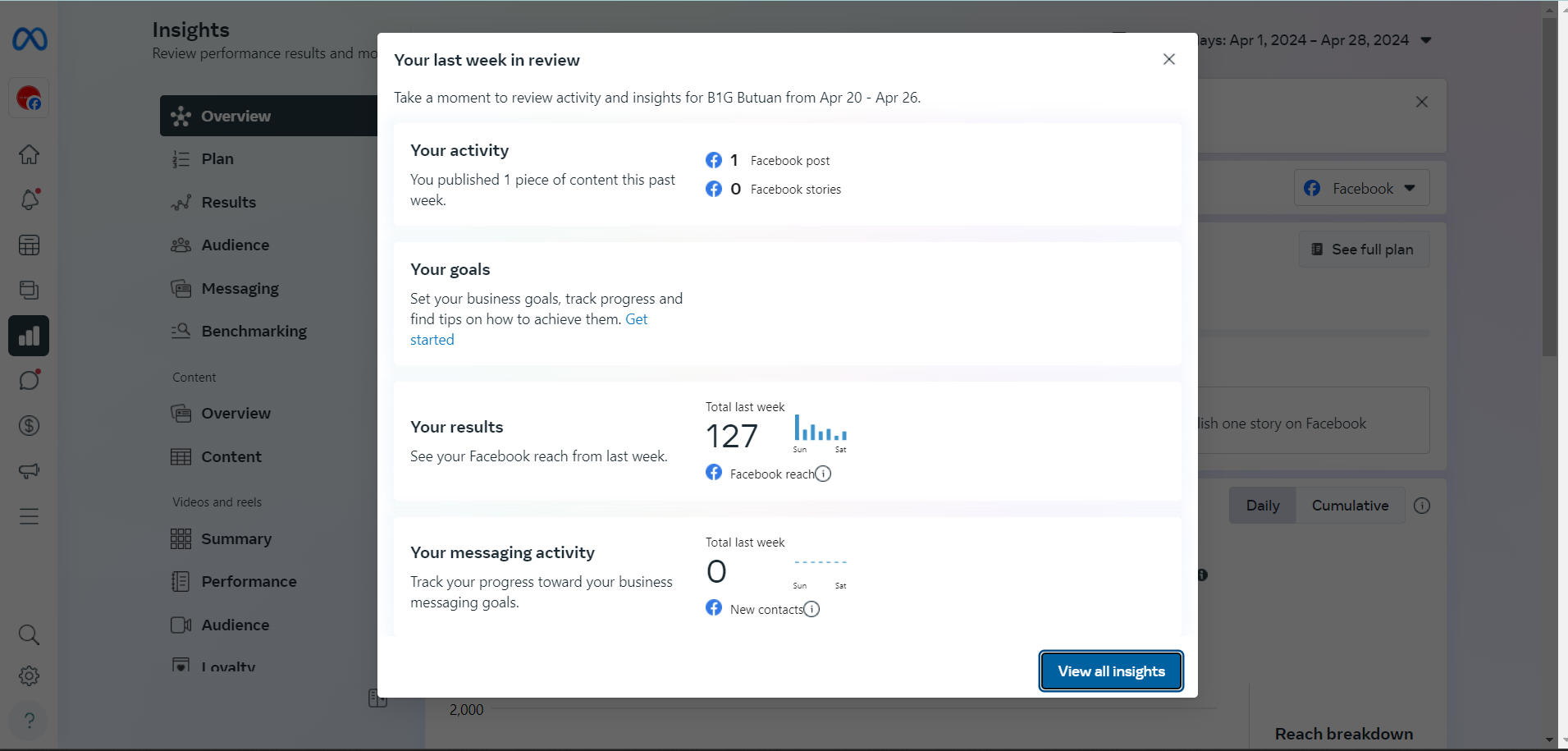Image resolution: width=1568 pixels, height=751 pixels.
Task: Open the Settings gear icon
Action: [x=30, y=676]
